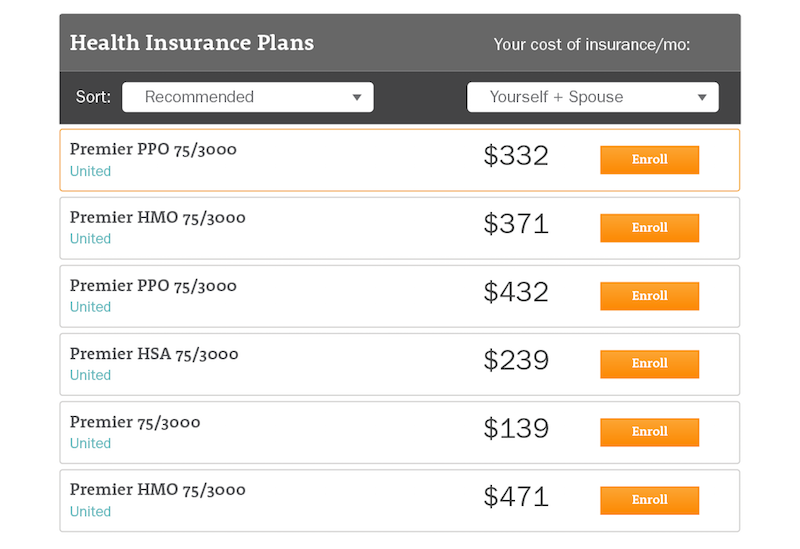Click the arrow on the Sort dropdown
The image size is (800, 549).
tap(357, 98)
